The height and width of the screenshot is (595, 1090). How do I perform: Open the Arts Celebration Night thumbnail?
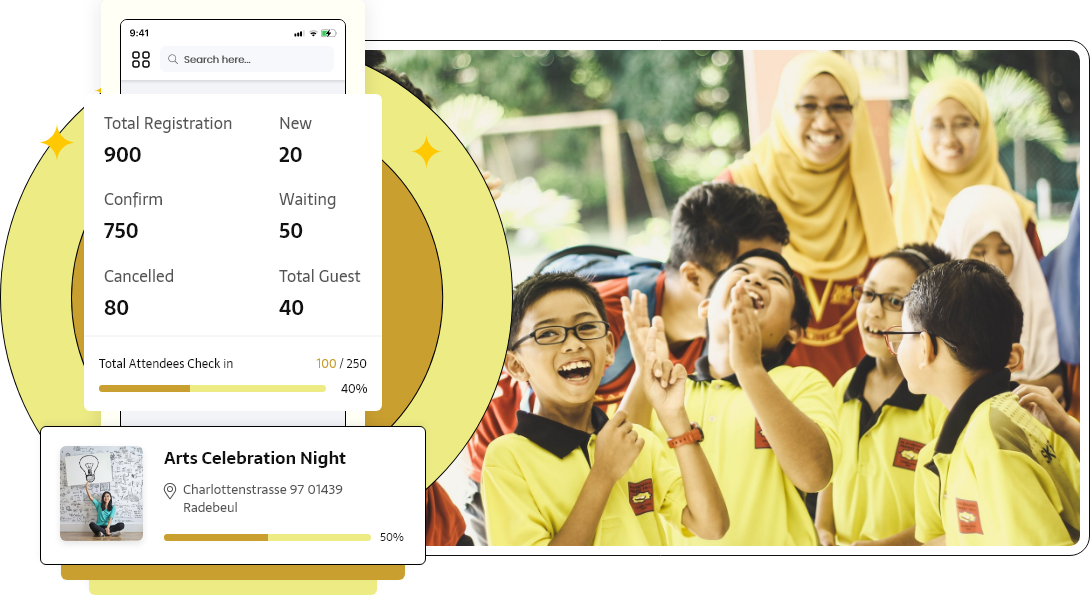coord(101,493)
